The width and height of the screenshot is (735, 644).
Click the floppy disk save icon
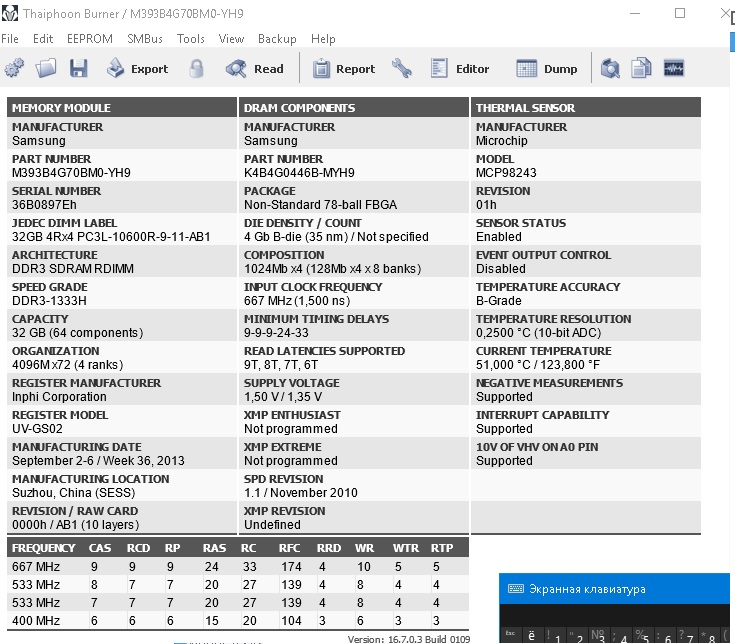coord(79,68)
